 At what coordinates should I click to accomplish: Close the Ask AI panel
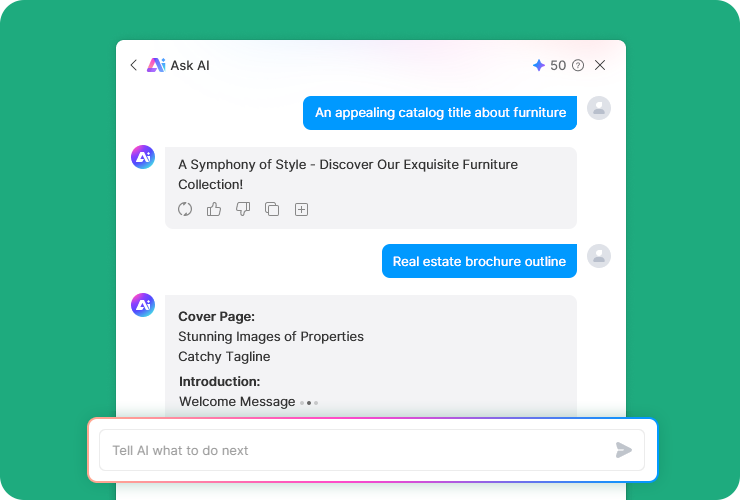click(x=600, y=65)
